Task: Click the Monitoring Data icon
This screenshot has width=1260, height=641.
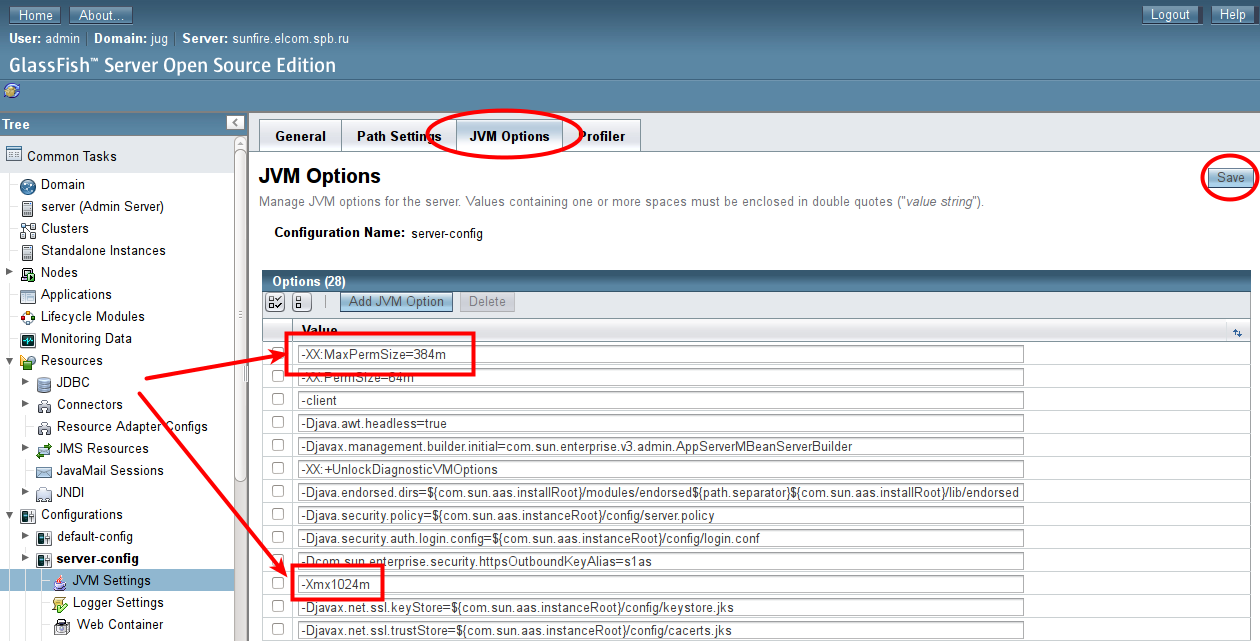Action: click(28, 339)
